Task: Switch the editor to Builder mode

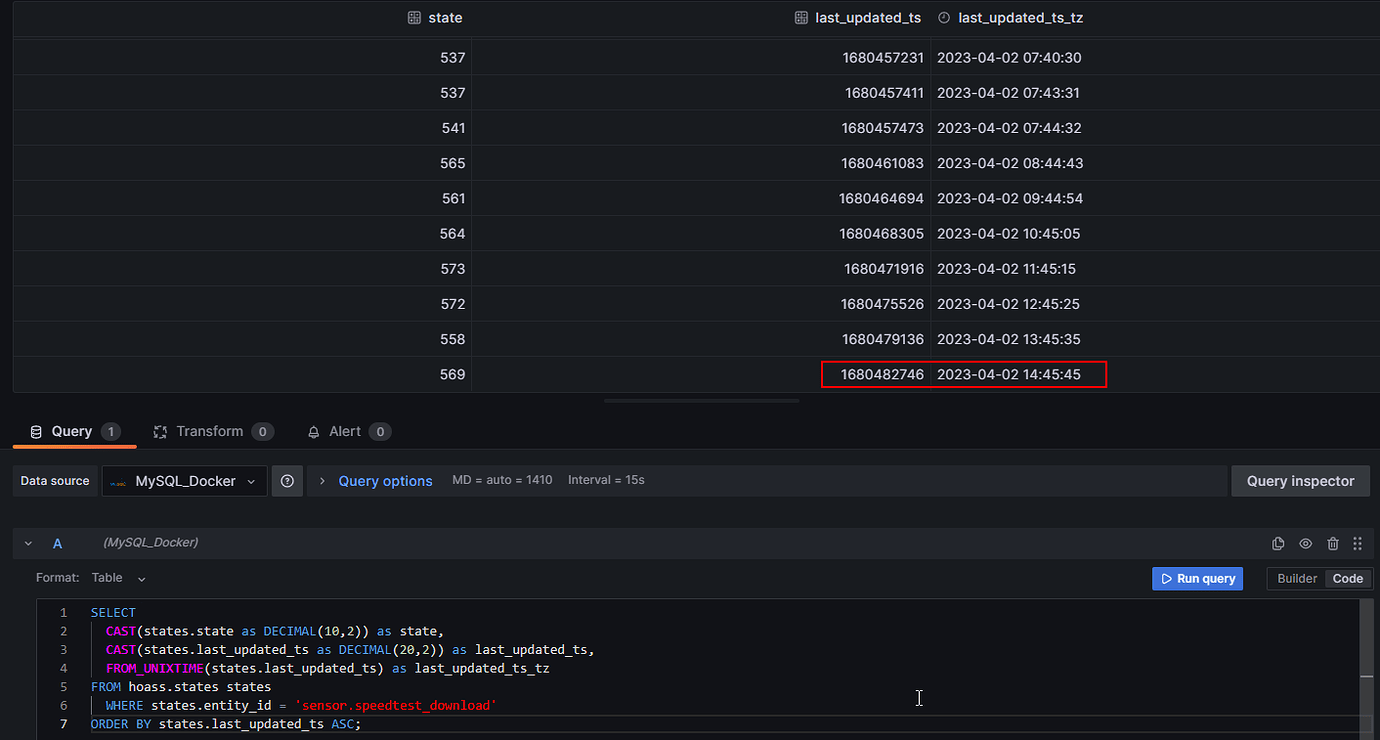Action: [1297, 578]
